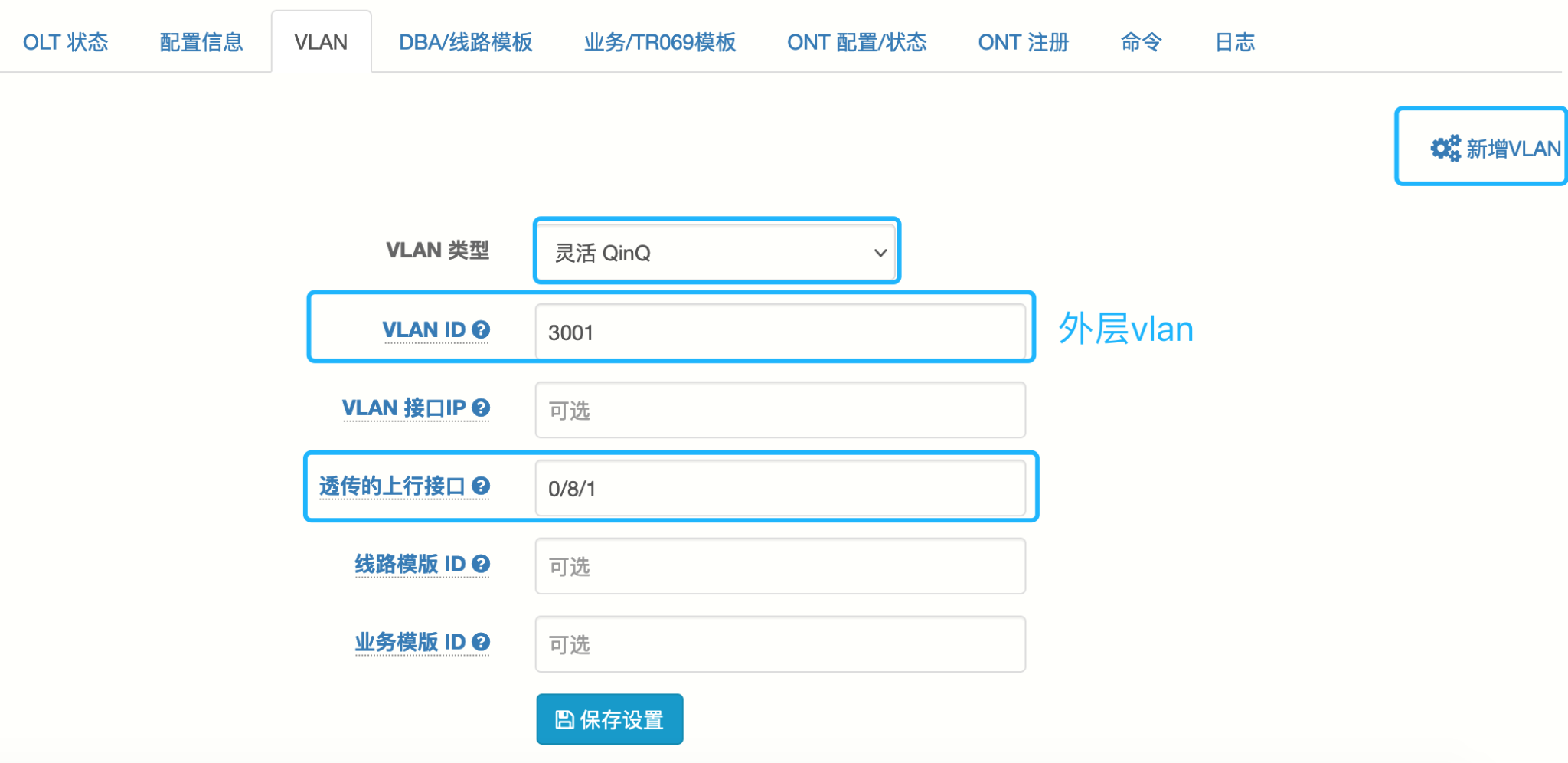This screenshot has width=1568, height=763.
Task: Open the ONT 注册 tab
Action: tap(1023, 42)
